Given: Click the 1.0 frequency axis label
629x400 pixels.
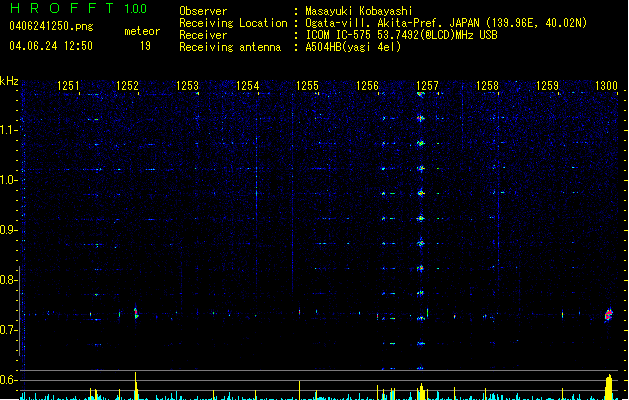Looking at the screenshot, I should click(x=8, y=180).
